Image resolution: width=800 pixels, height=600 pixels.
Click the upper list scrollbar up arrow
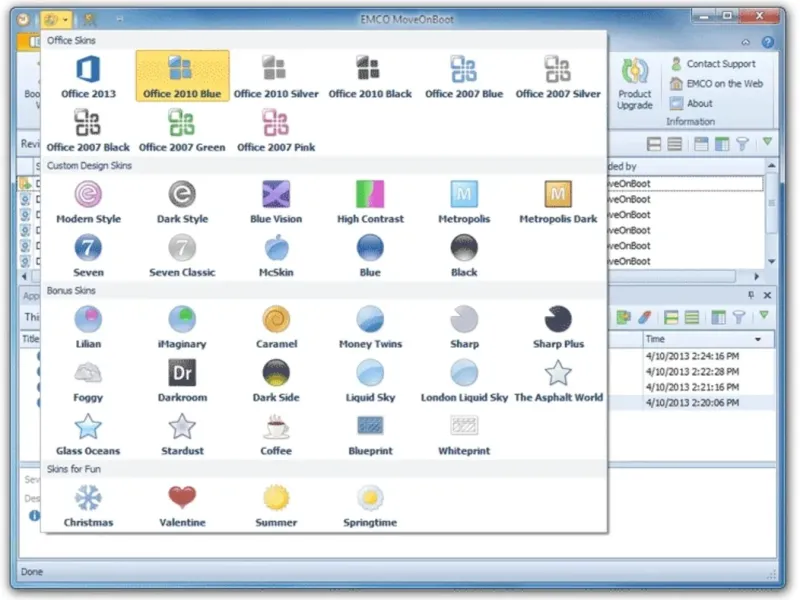771,166
